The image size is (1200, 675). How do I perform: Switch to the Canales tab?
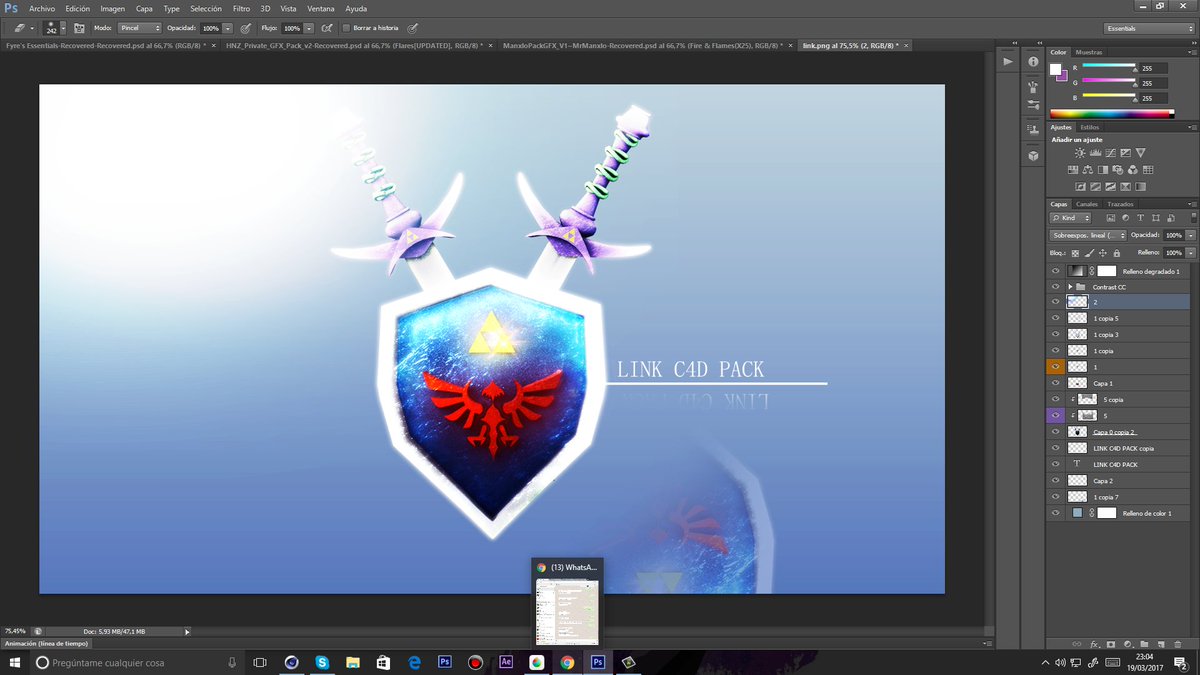click(1087, 204)
